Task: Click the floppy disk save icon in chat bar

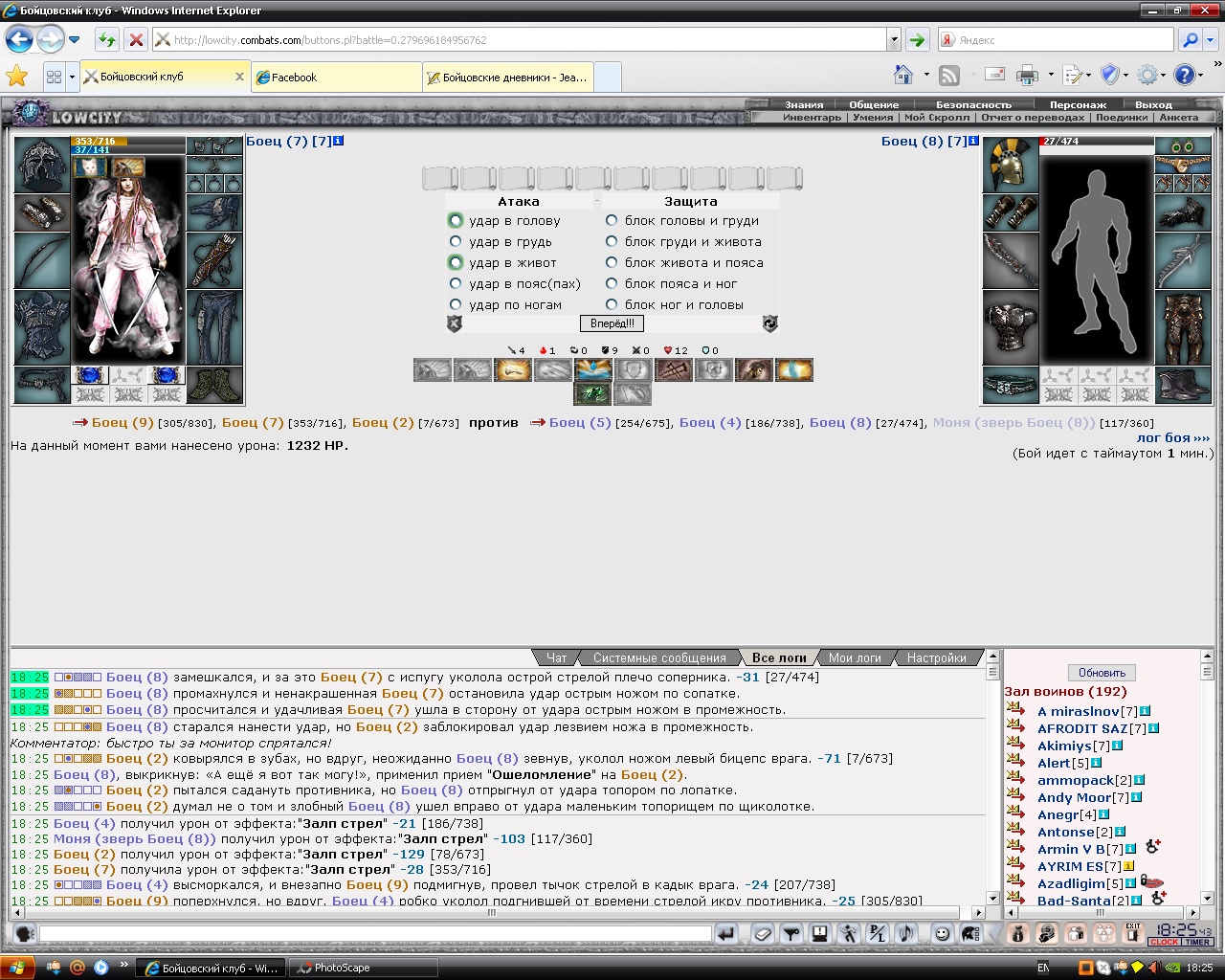Action: [819, 933]
